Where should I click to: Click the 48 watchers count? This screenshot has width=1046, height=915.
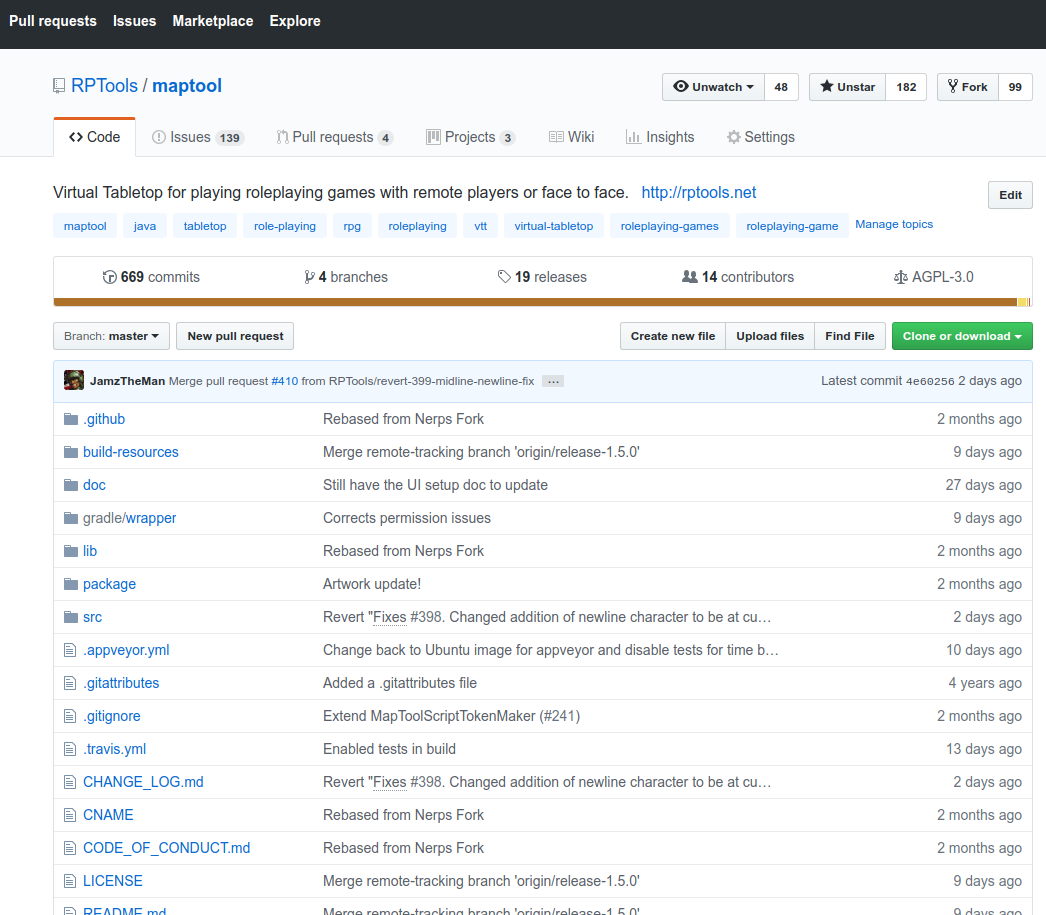(x=781, y=87)
